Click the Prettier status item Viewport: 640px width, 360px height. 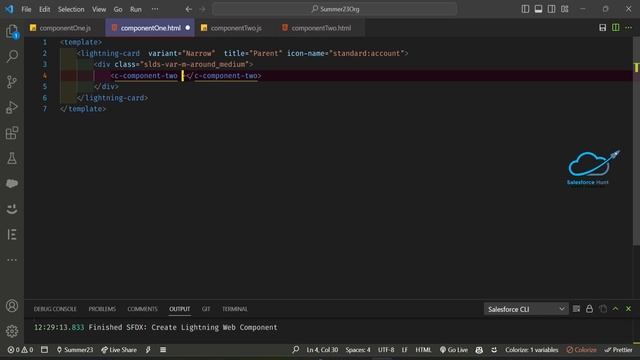(x=618, y=350)
